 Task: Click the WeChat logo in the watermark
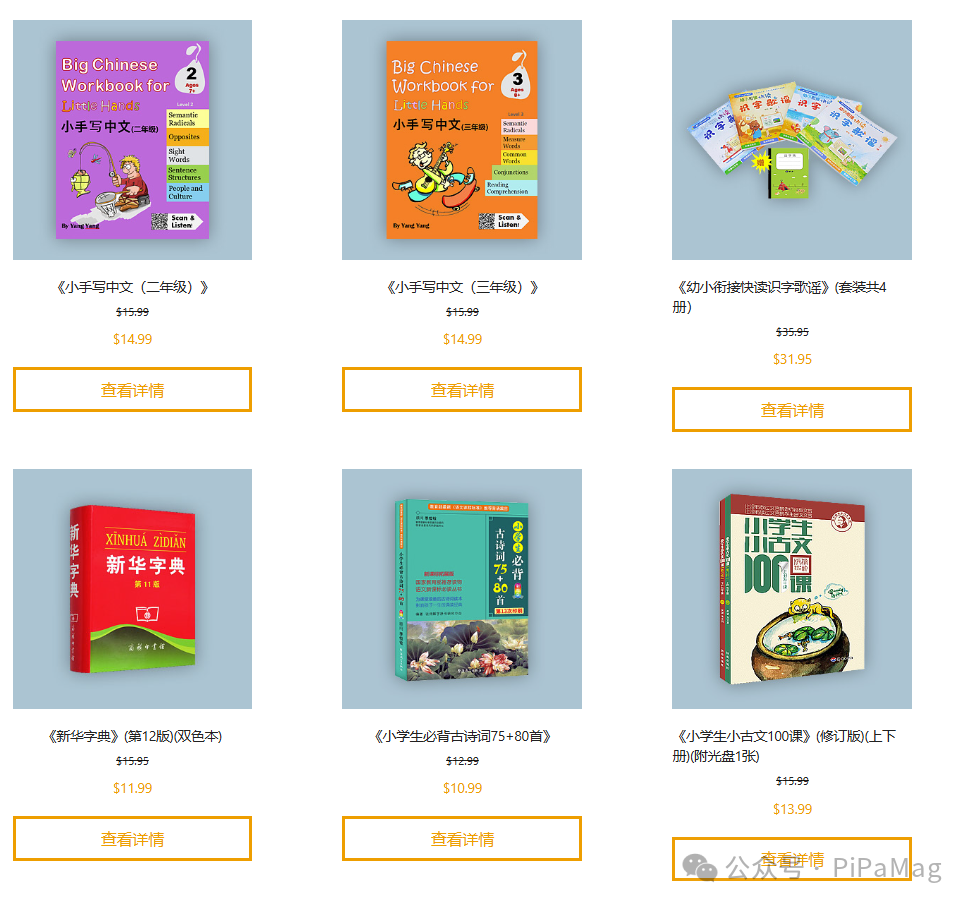(699, 867)
